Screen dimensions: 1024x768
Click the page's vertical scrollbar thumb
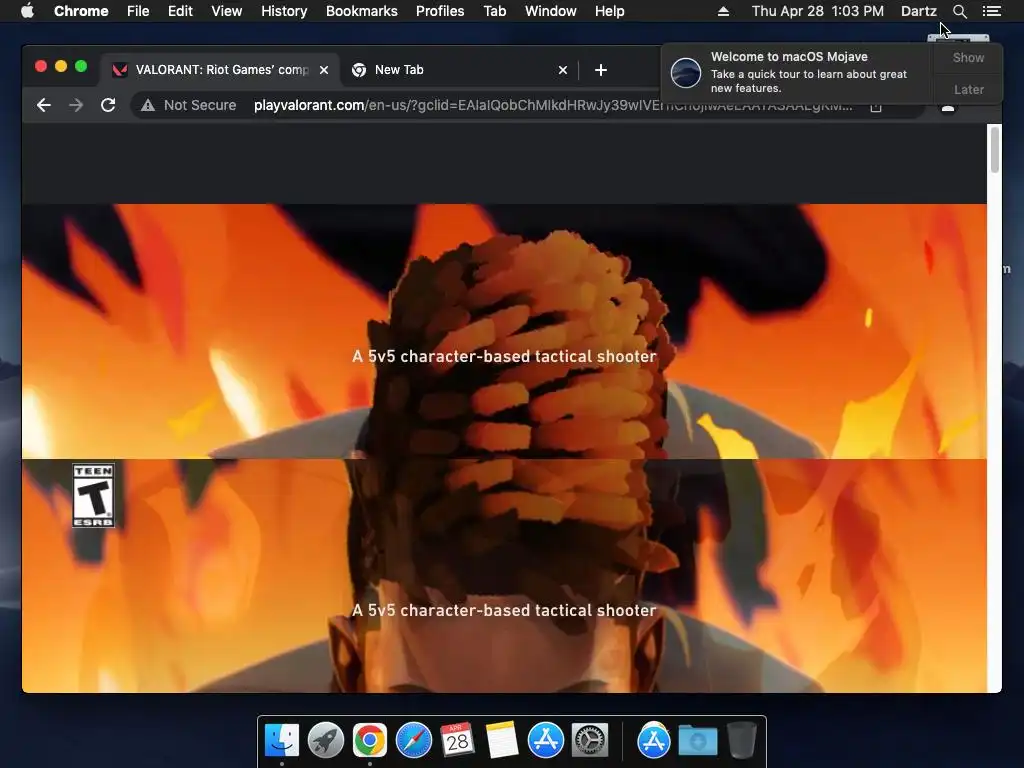(x=995, y=150)
